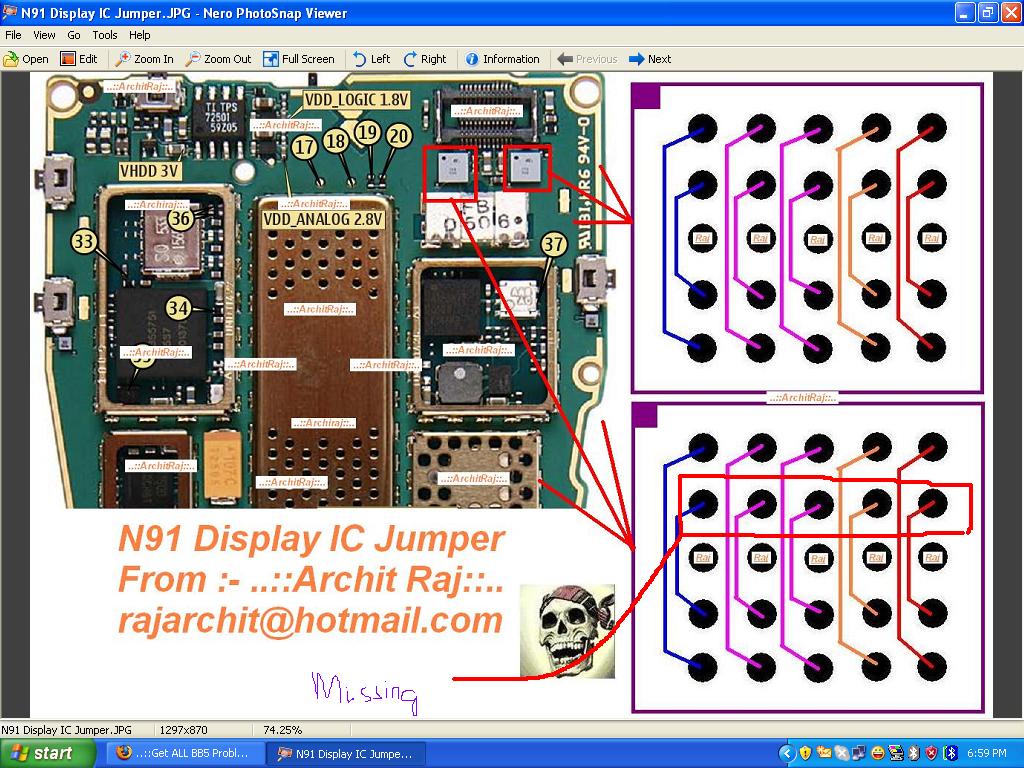
Task: Click the mail envelope tray icon
Action: pos(824,754)
